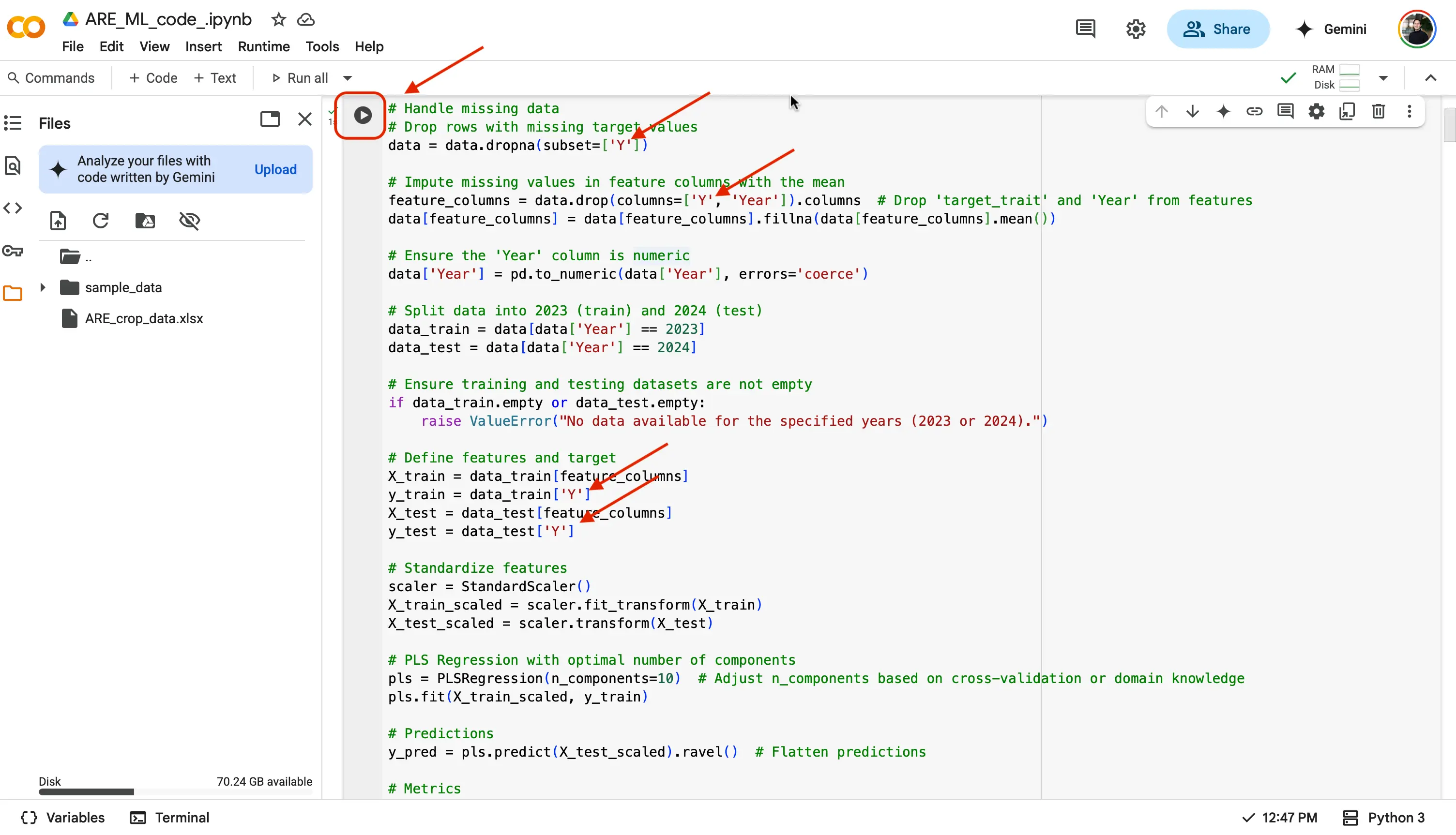Screen dimensions: 1456x835
Task: Delete the cell
Action: [1378, 111]
